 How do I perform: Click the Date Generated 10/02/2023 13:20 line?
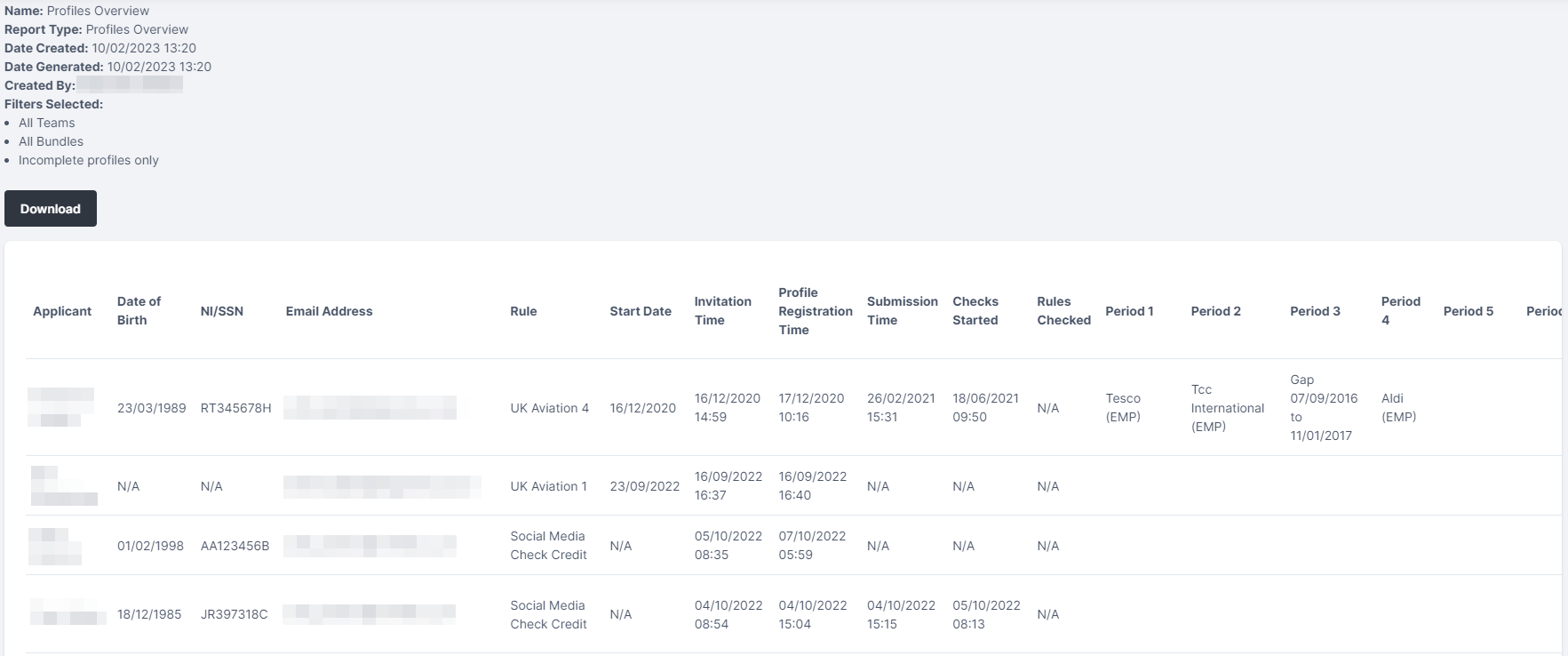[x=107, y=67]
